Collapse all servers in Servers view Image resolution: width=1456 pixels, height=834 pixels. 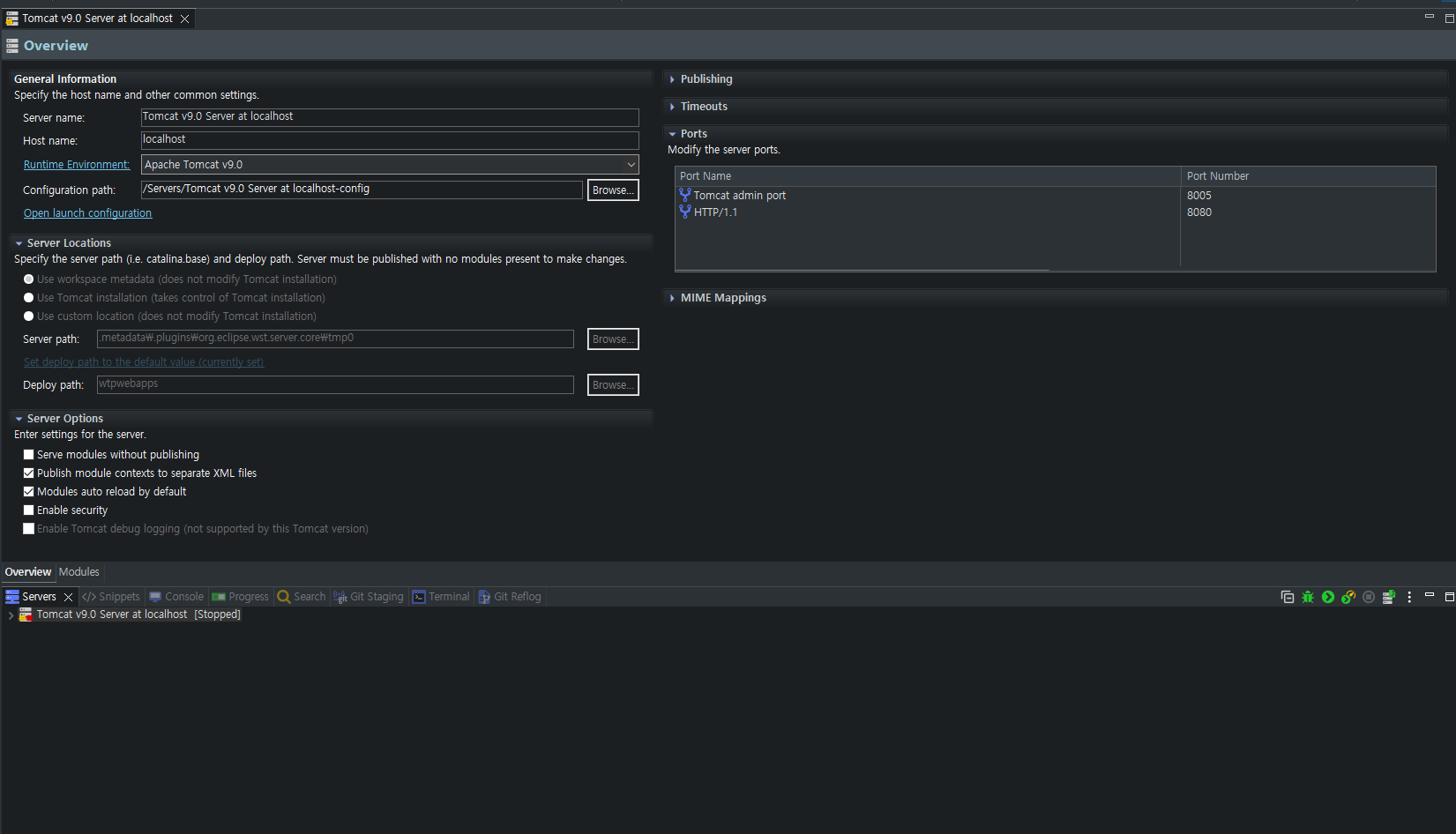(x=1287, y=597)
